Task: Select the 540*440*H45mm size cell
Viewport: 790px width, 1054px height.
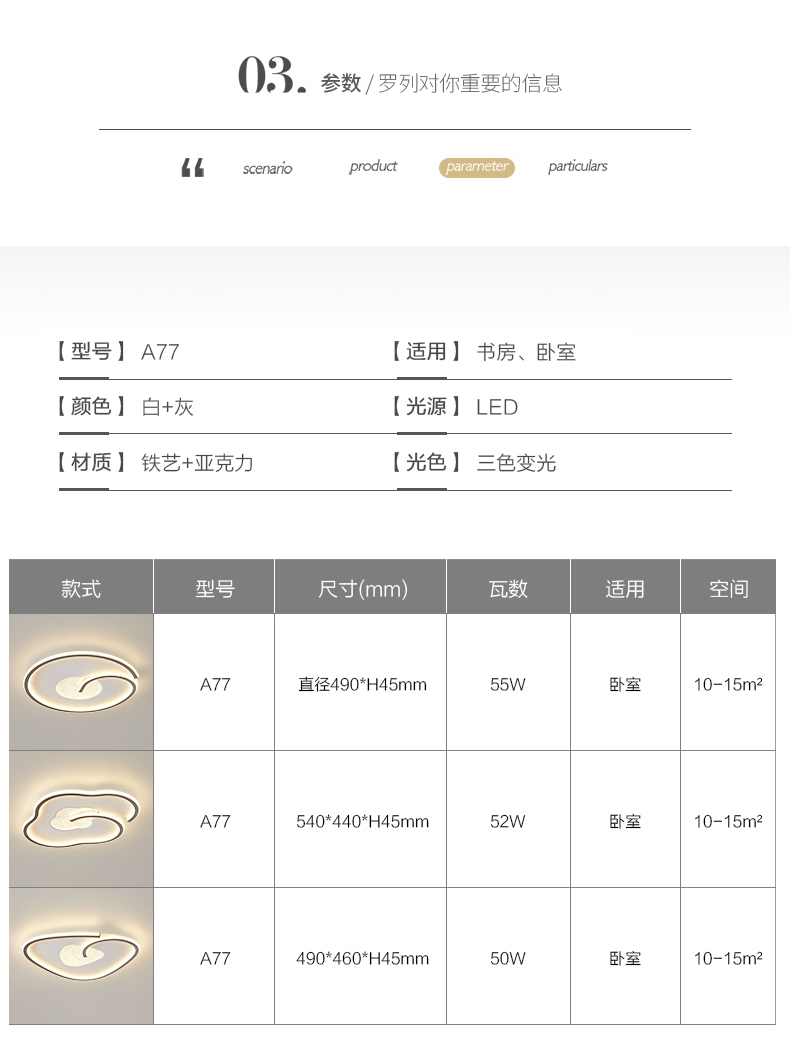Action: coord(362,821)
